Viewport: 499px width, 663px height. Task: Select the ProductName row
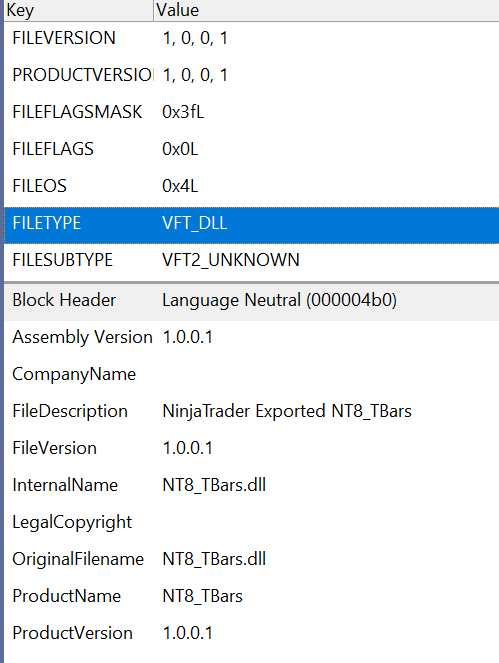pos(252,596)
